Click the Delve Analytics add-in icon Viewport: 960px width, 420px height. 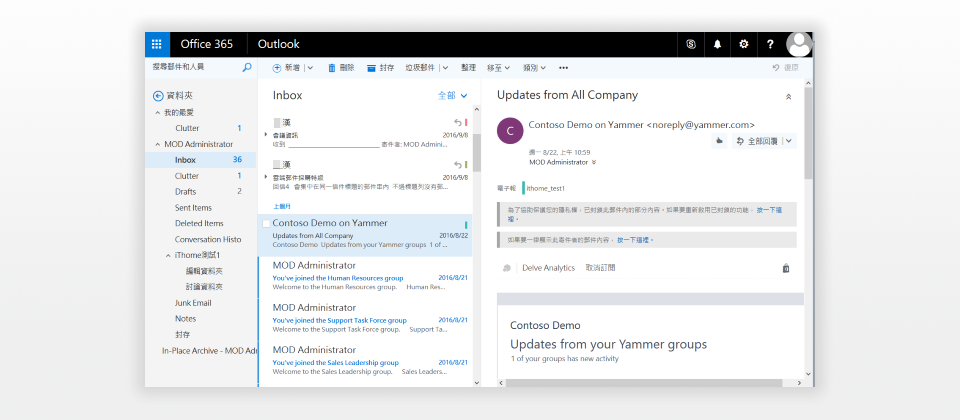click(506, 268)
